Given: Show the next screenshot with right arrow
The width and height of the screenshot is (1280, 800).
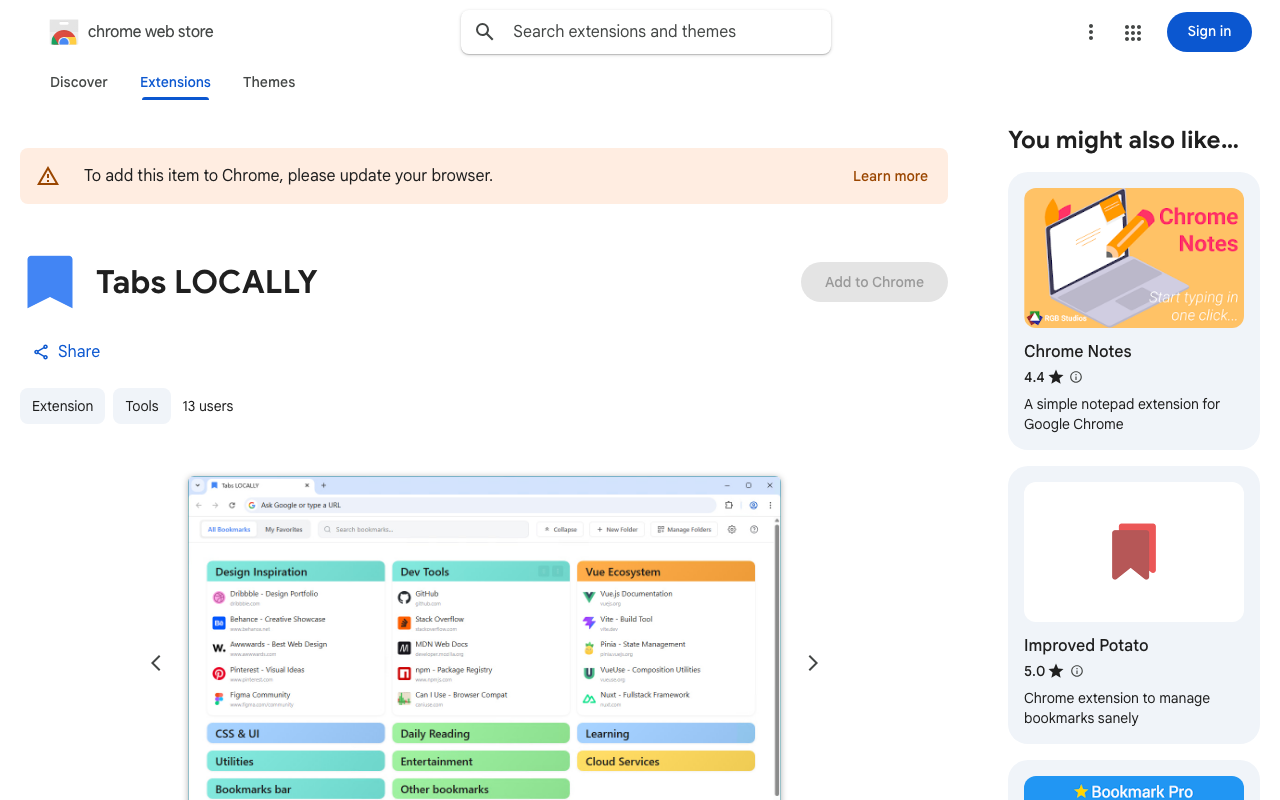Looking at the screenshot, I should pos(813,663).
